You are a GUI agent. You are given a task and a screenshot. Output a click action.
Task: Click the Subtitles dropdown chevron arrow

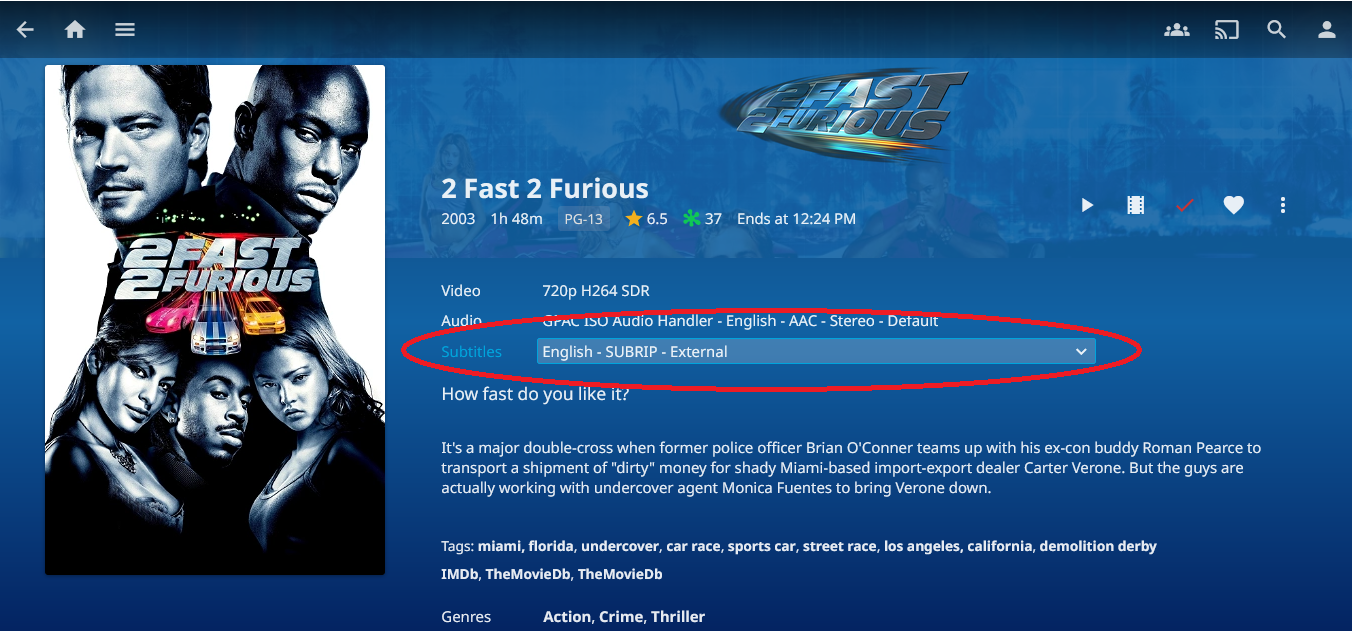1081,352
